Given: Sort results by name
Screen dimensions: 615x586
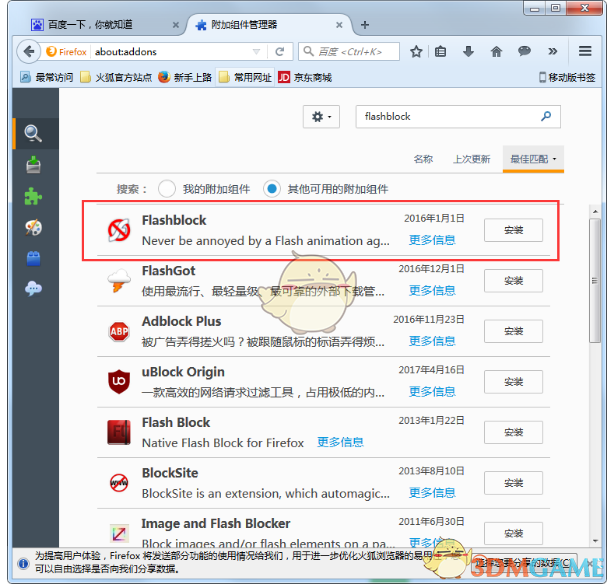Looking at the screenshot, I should click(x=423, y=159).
